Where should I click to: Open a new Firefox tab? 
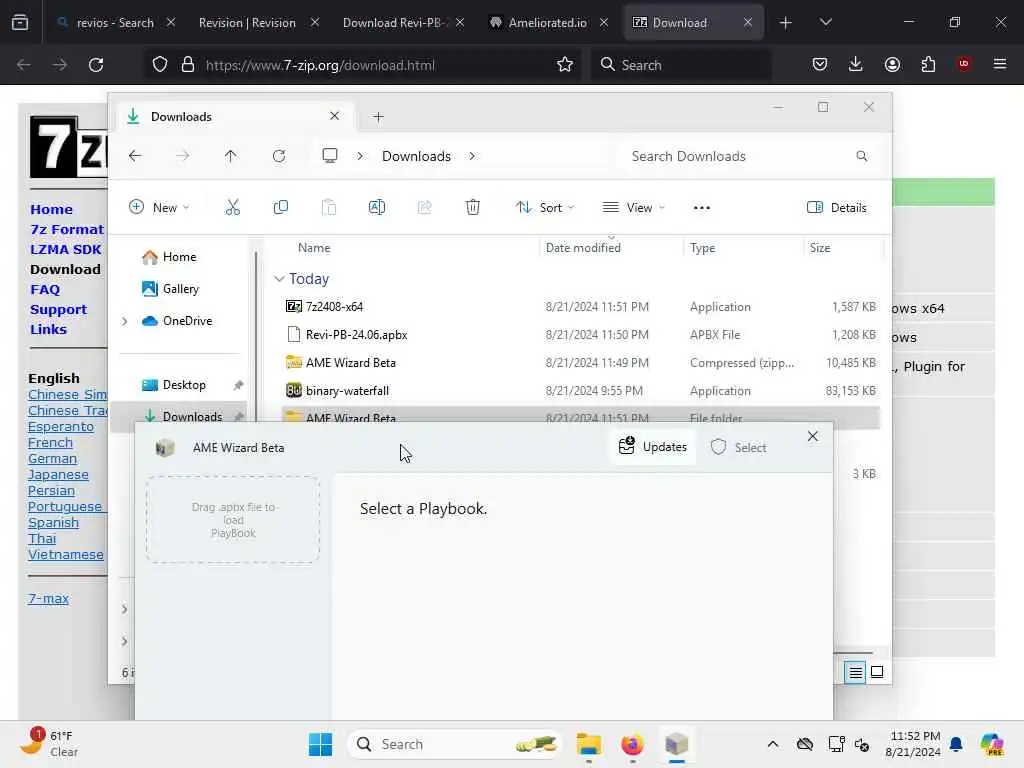coord(785,22)
